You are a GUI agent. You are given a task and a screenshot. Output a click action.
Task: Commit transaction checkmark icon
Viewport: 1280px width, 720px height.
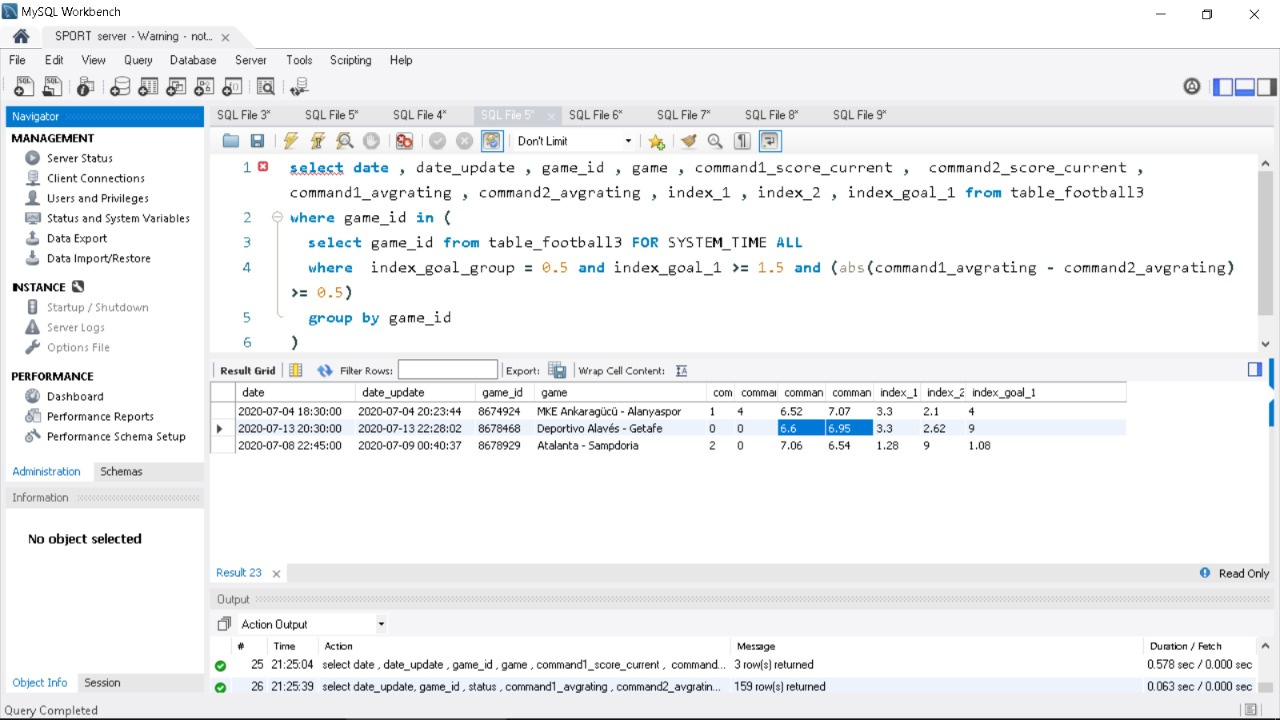pos(438,141)
